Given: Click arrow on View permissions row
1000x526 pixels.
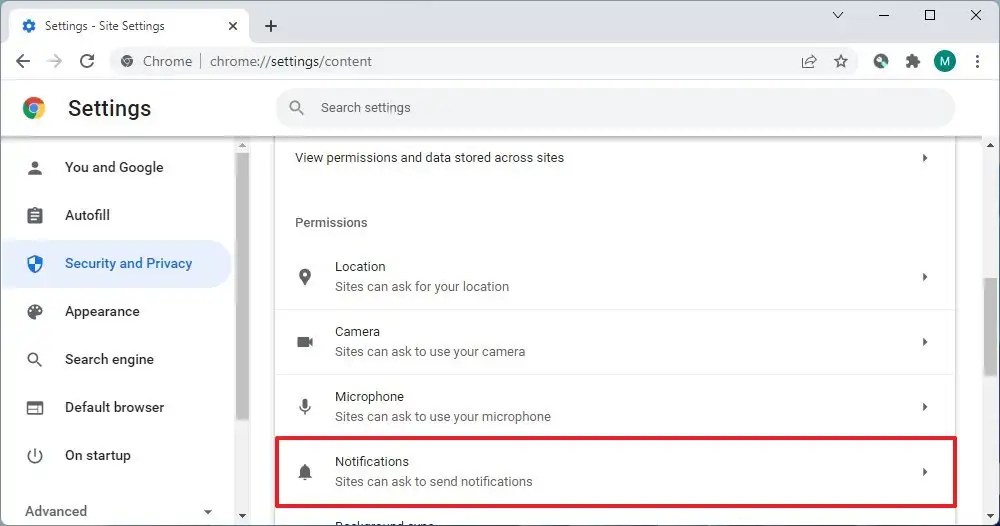Looking at the screenshot, I should pos(925,157).
